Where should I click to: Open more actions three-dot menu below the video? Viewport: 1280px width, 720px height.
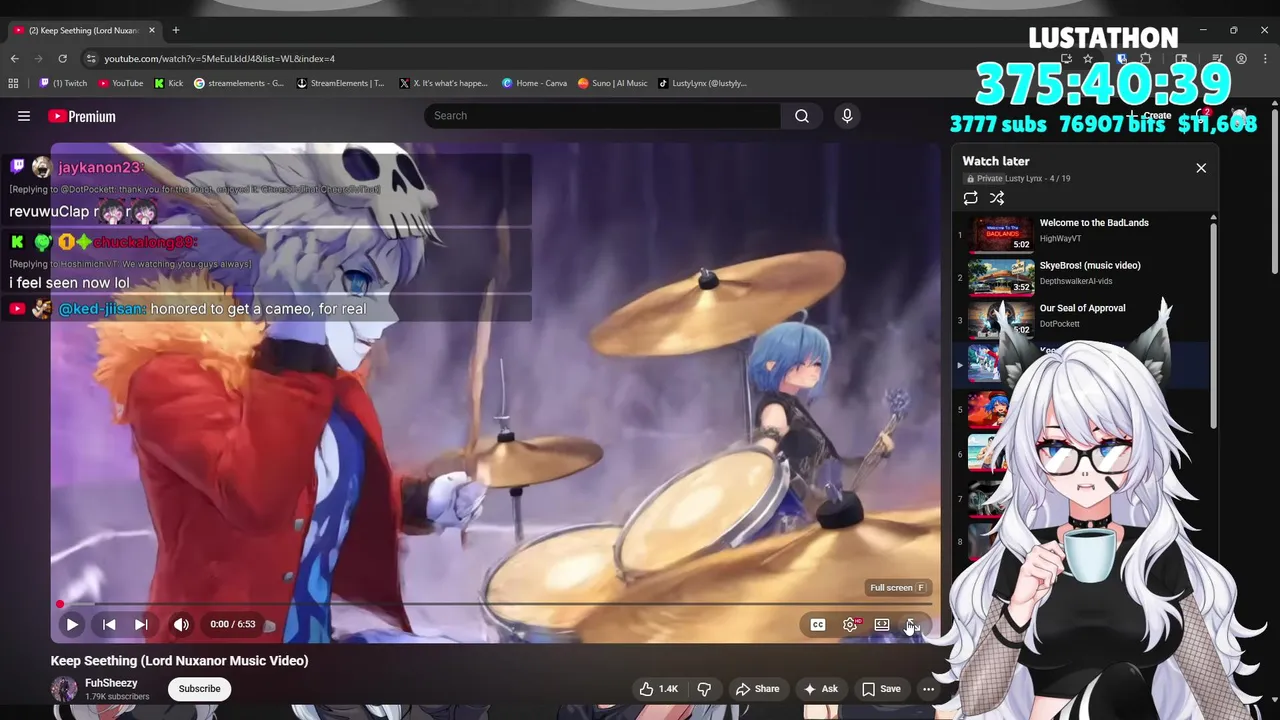[x=928, y=689]
